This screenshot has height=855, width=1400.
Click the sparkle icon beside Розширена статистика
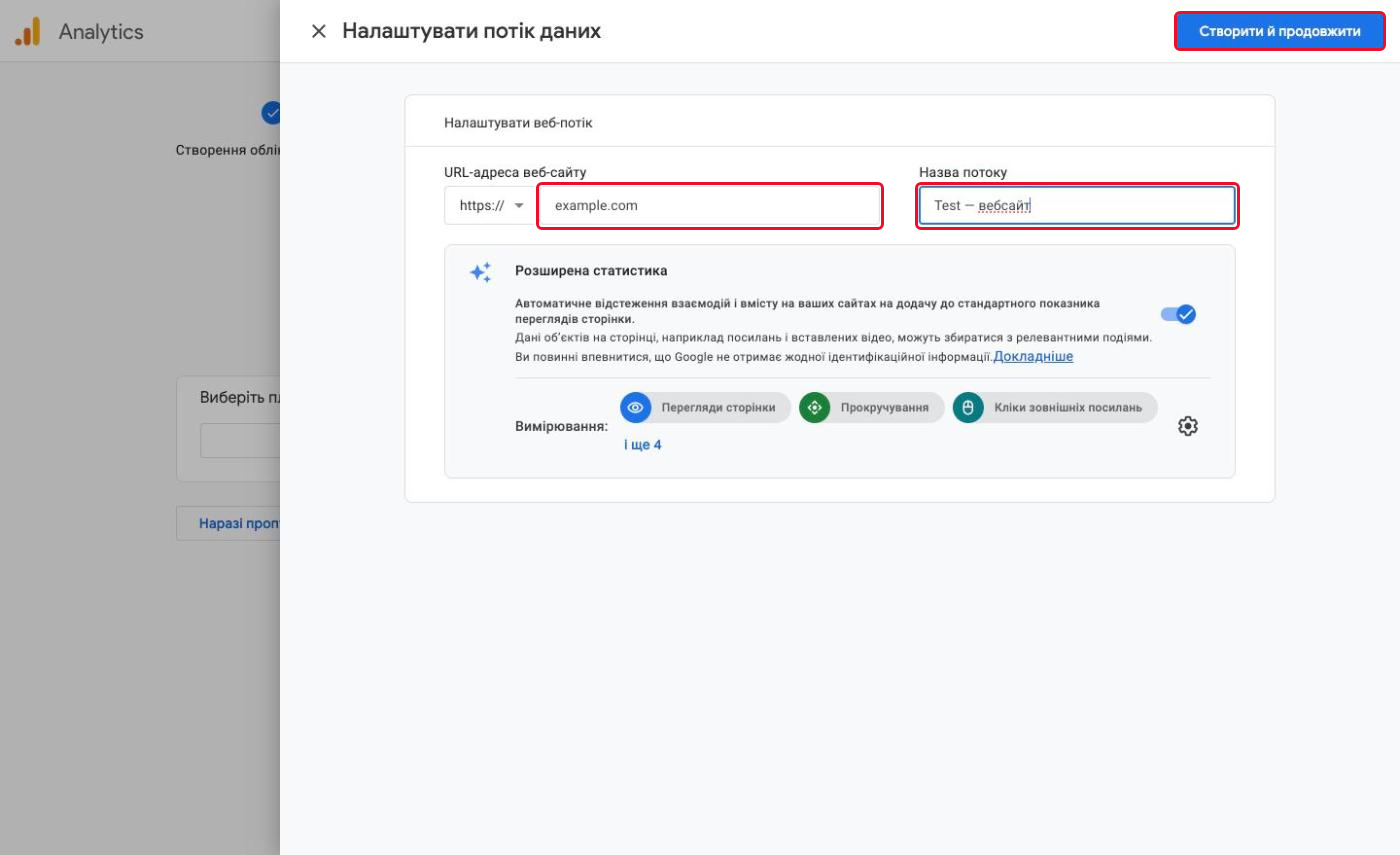click(480, 272)
